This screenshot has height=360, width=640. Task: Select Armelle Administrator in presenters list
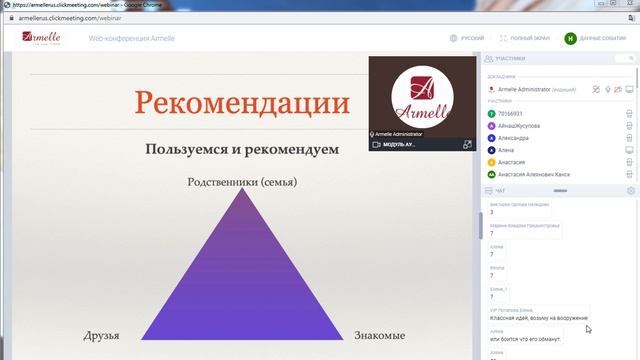pos(524,89)
